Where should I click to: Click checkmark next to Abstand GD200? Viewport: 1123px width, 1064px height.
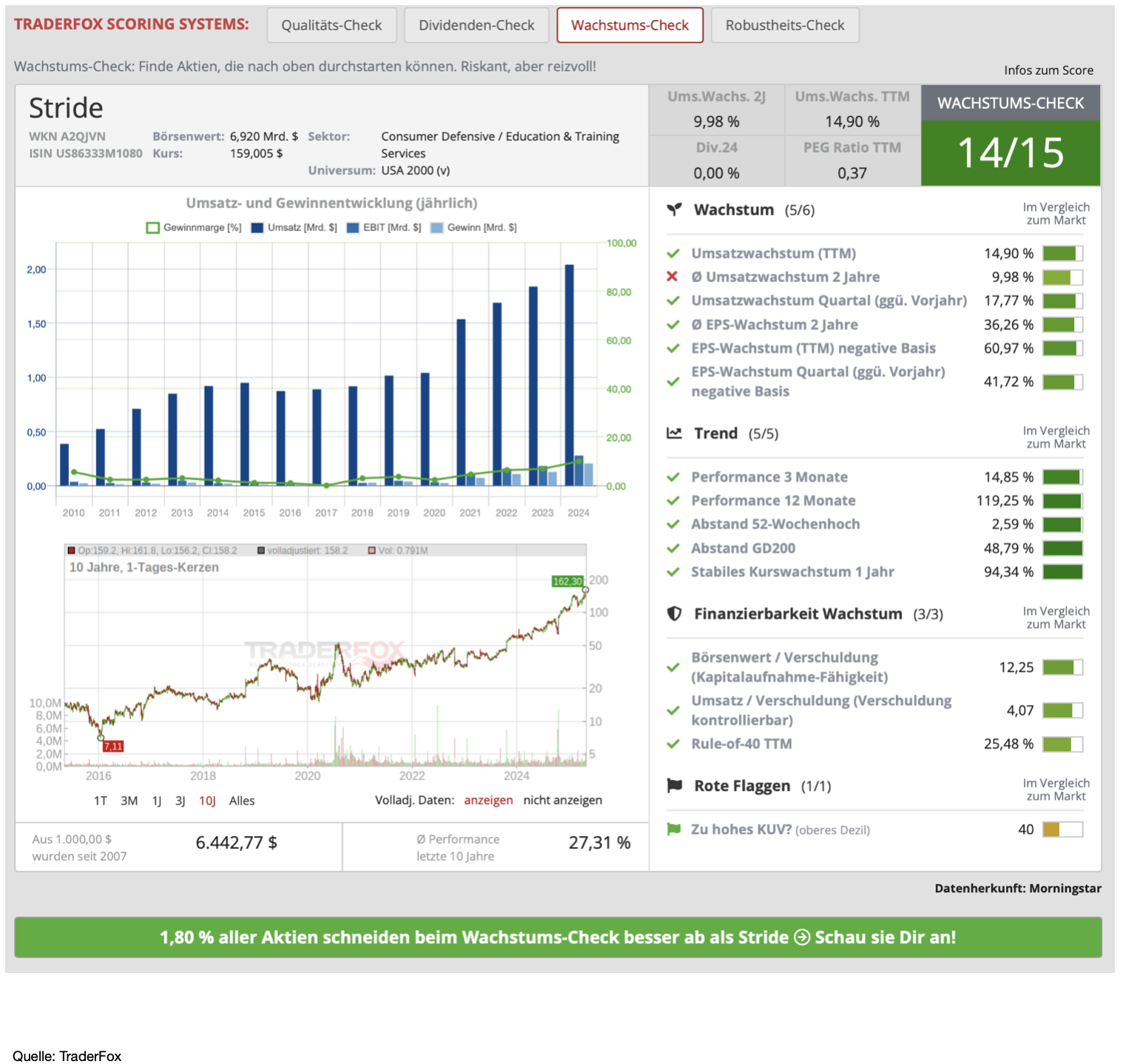673,548
